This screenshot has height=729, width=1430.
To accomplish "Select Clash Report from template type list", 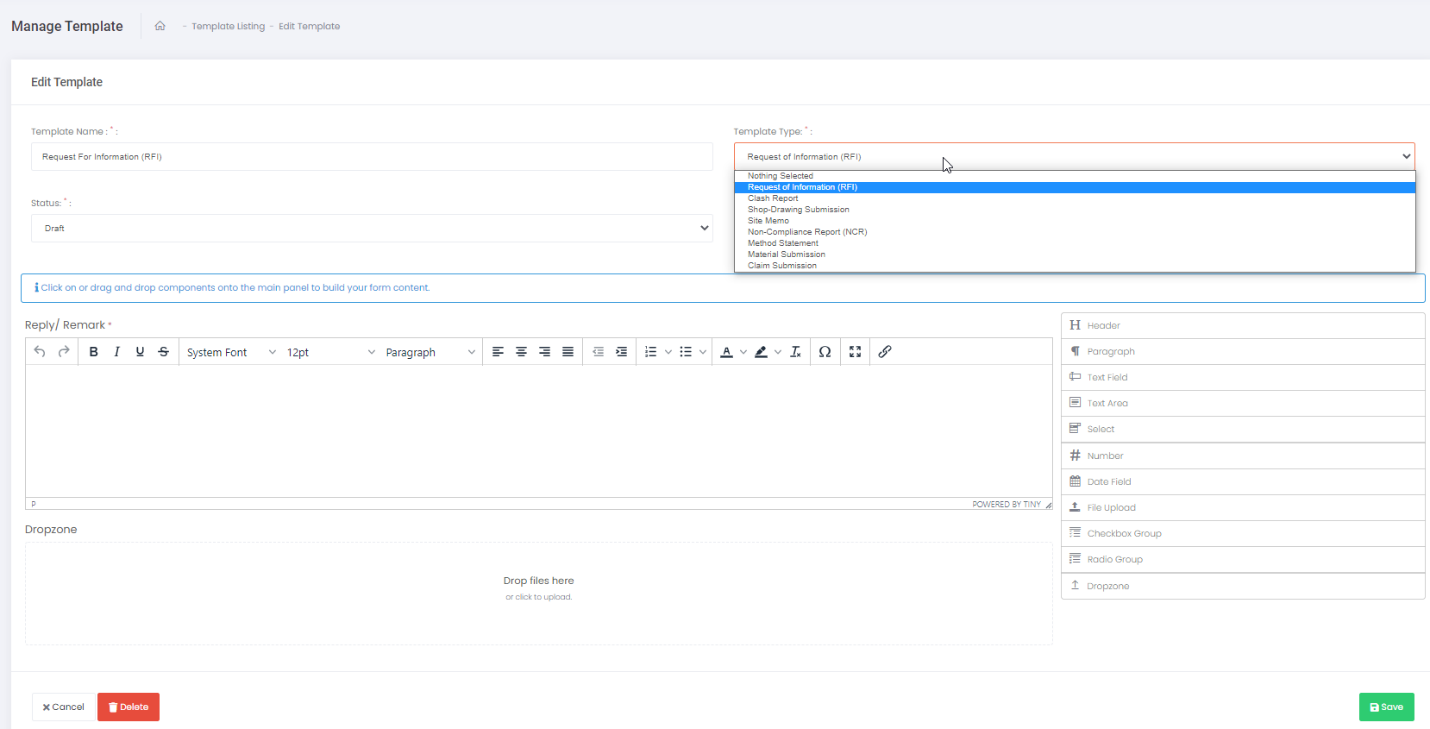I will coord(773,198).
